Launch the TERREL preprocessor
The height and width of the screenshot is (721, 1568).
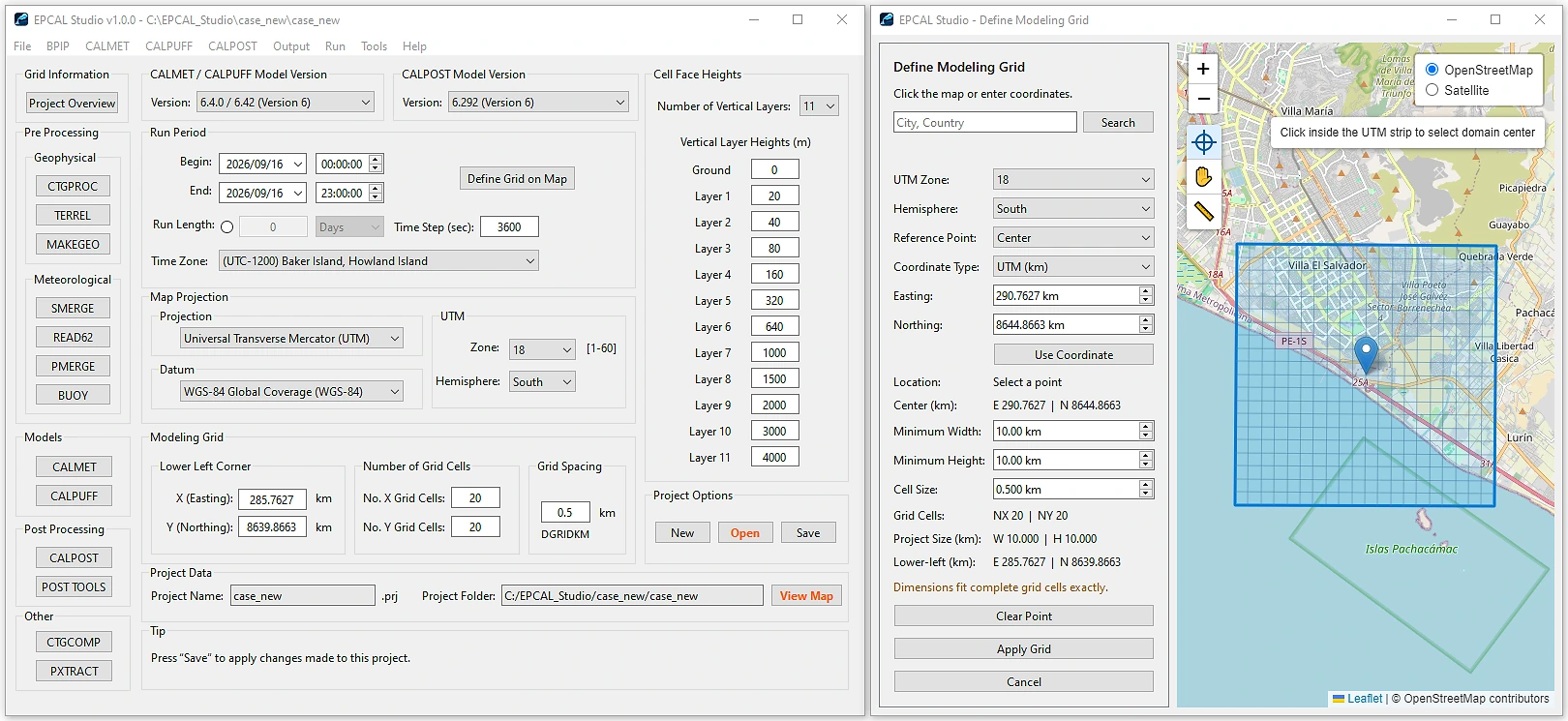tap(73, 216)
